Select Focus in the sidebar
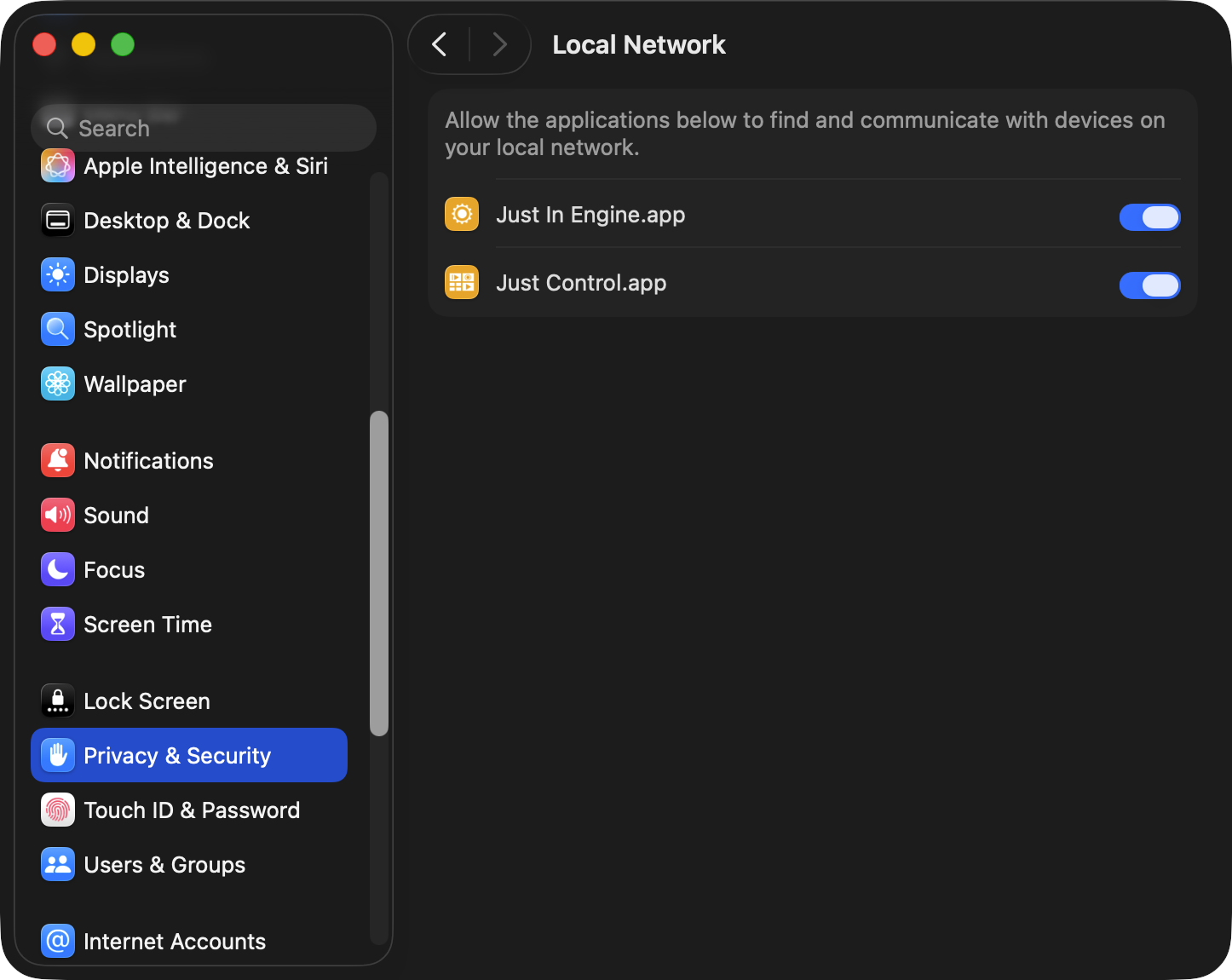The image size is (1232, 980). coord(189,570)
